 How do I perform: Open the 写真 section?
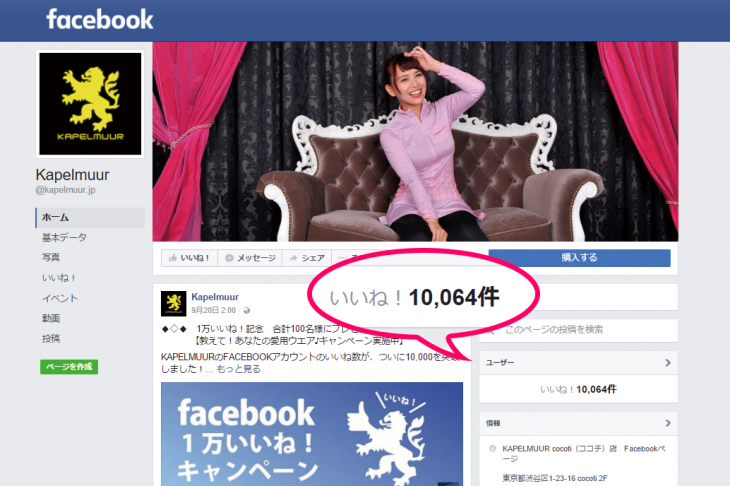click(51, 257)
